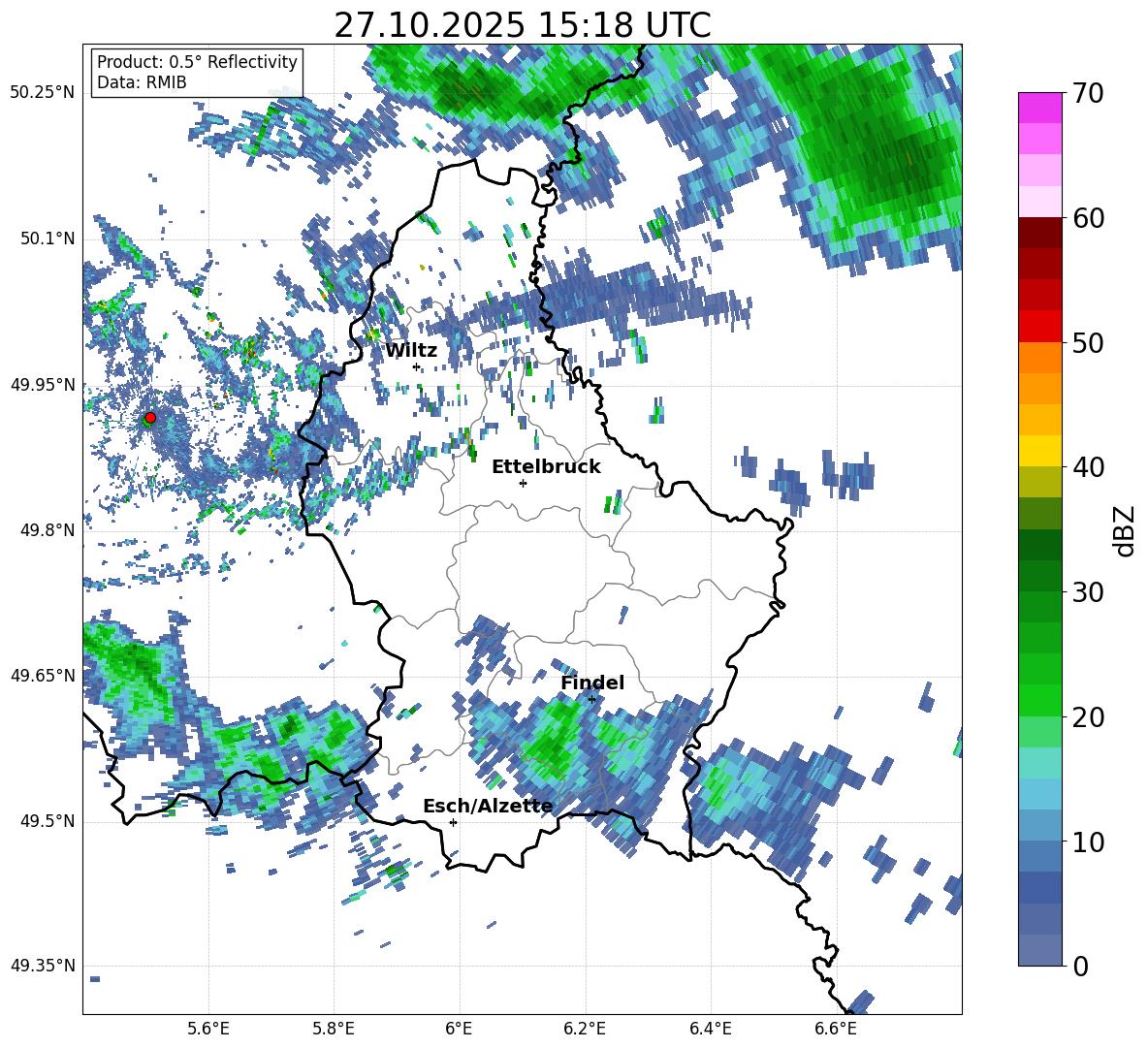Click the Esch/Alzette city label
Image resolution: width=1148 pixels, height=1048 pixels.
(488, 806)
